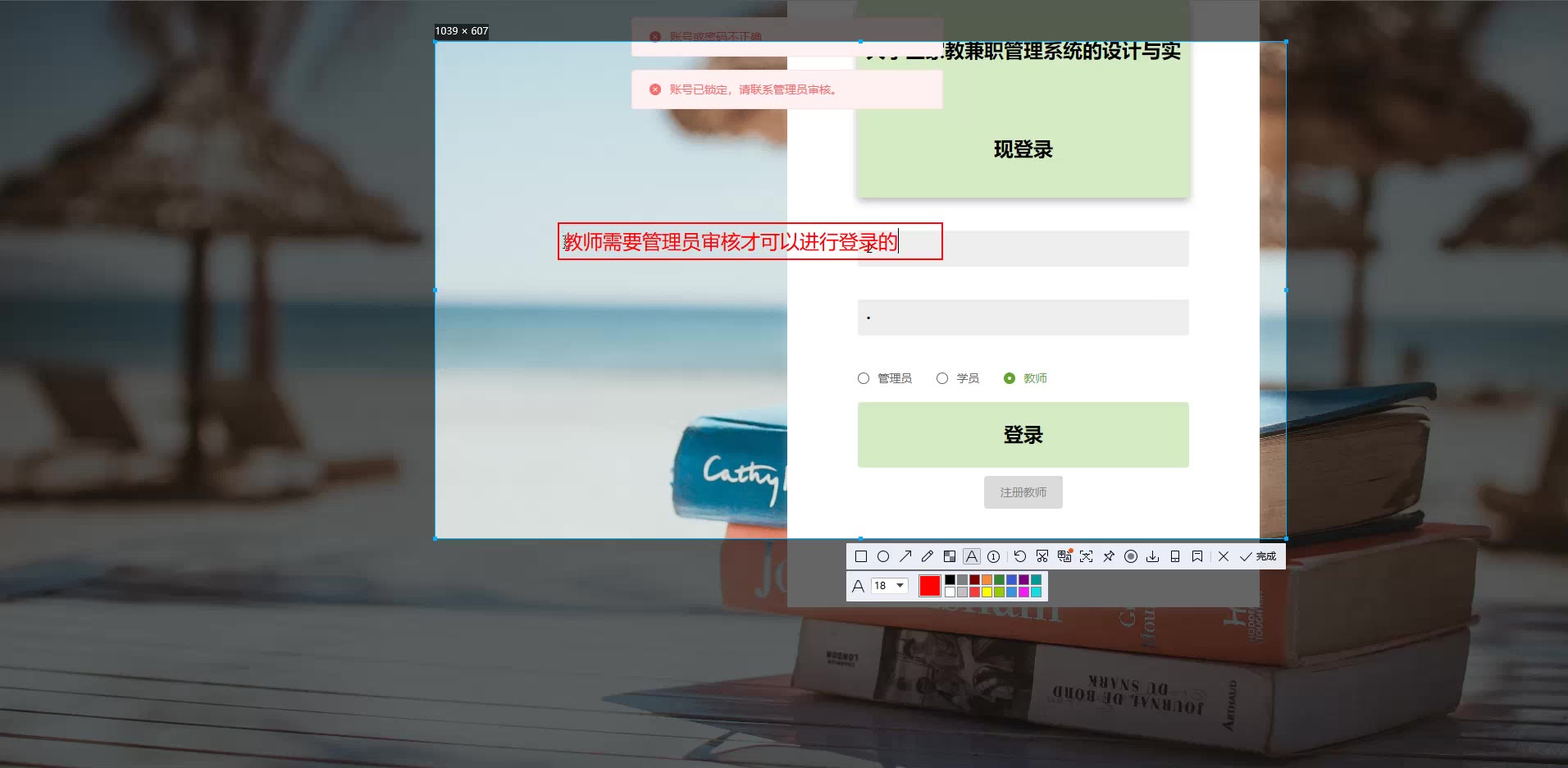Click the 注册教师 button

pos(1023,492)
